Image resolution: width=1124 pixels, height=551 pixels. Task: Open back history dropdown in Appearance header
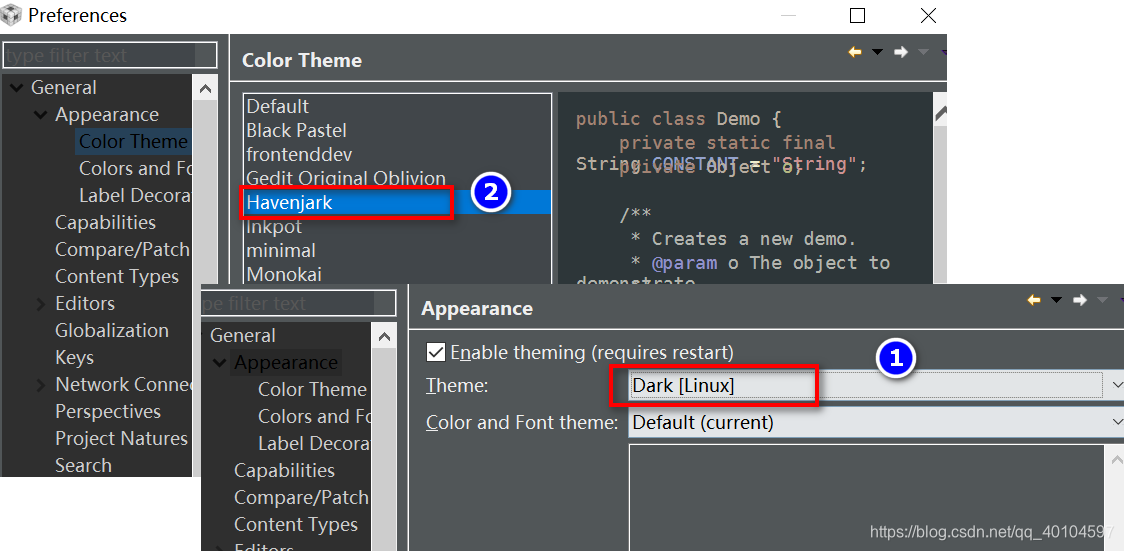point(1057,300)
